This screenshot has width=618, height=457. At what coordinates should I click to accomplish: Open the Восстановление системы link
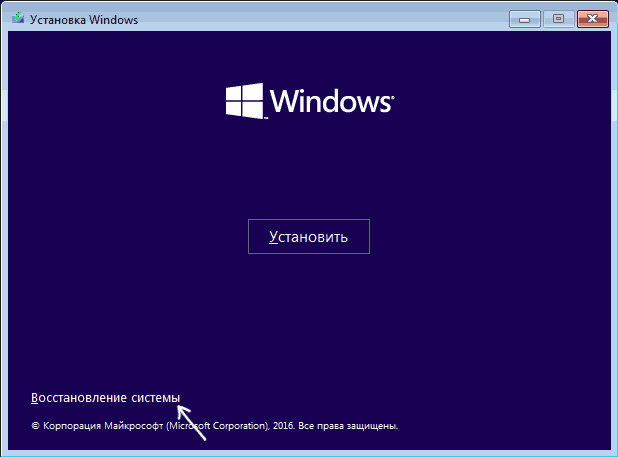point(105,398)
